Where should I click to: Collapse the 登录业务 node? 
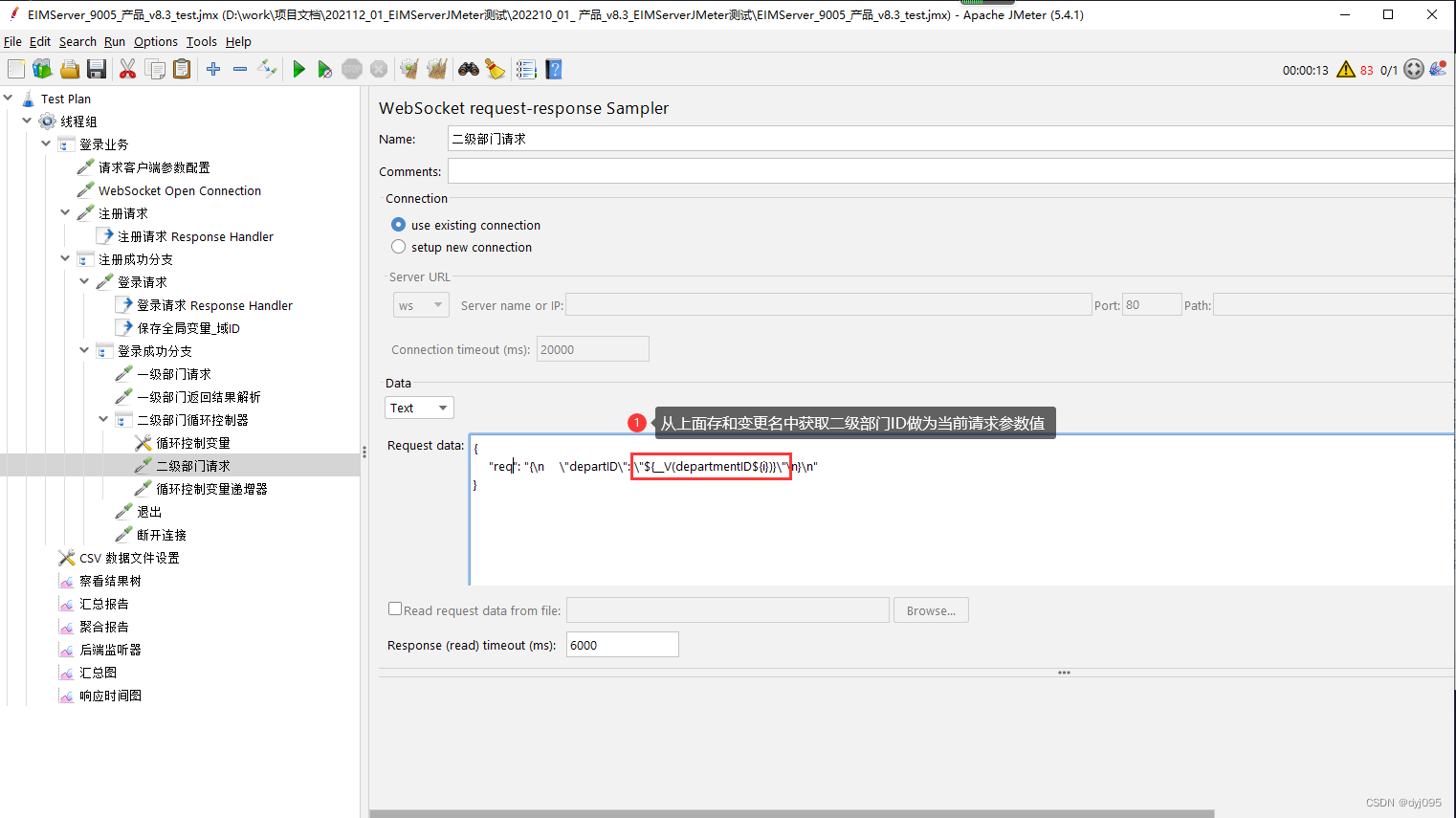[46, 144]
